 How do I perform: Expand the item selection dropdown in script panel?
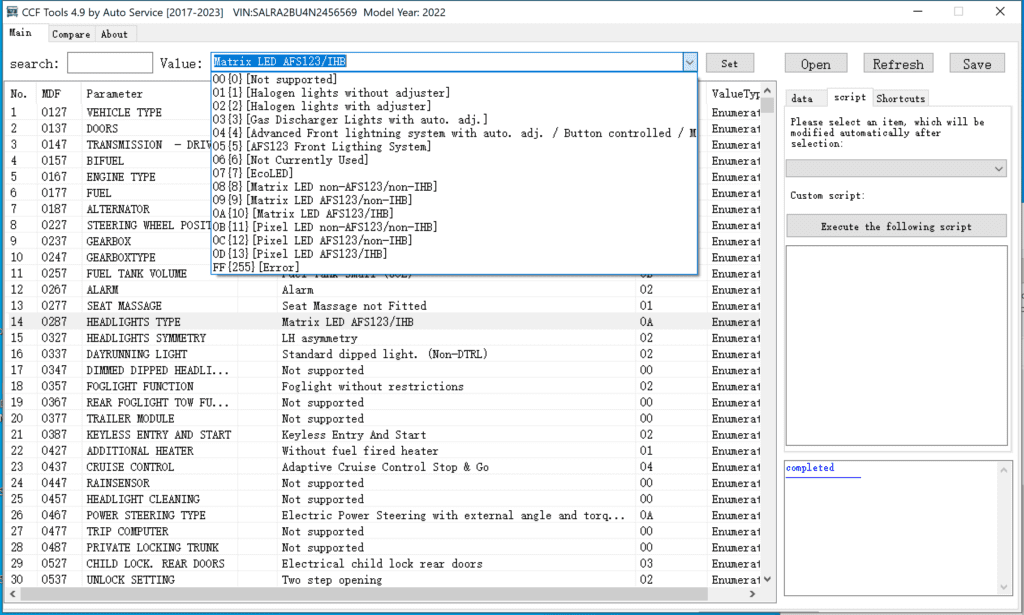point(1000,168)
